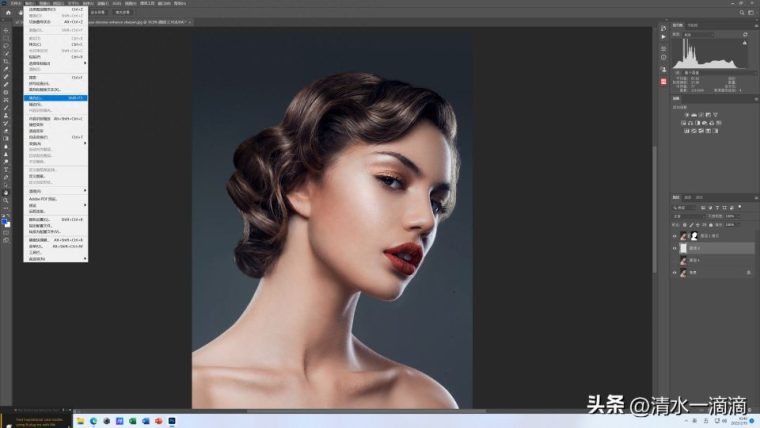Add a Brightness/Contrast adjustment

[x=687, y=115]
